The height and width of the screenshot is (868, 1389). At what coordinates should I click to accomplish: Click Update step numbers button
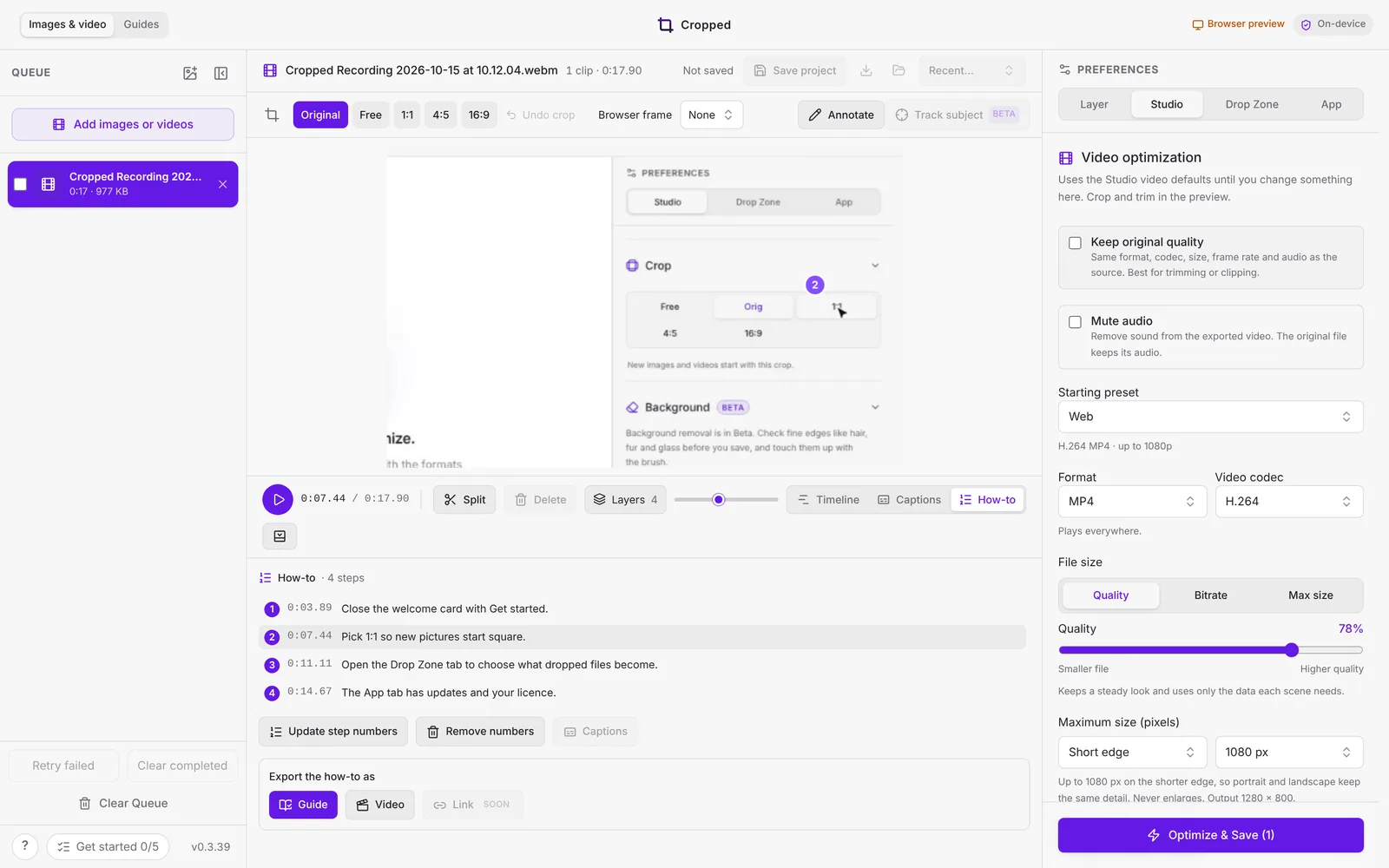click(333, 732)
